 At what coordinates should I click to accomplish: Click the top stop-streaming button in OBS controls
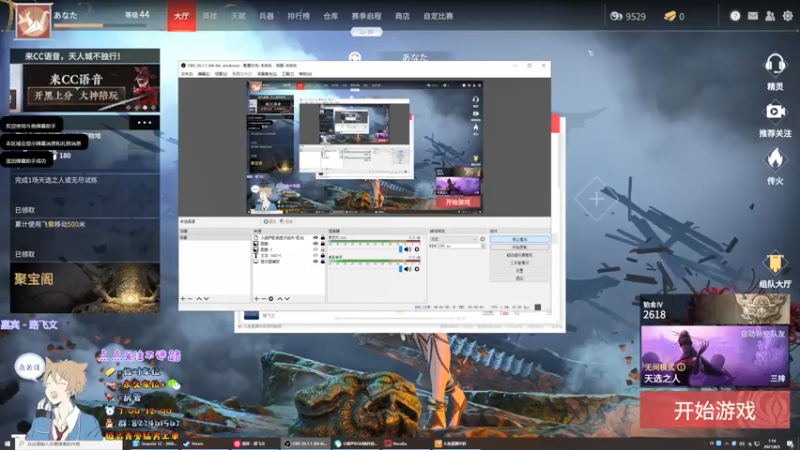click(x=519, y=239)
